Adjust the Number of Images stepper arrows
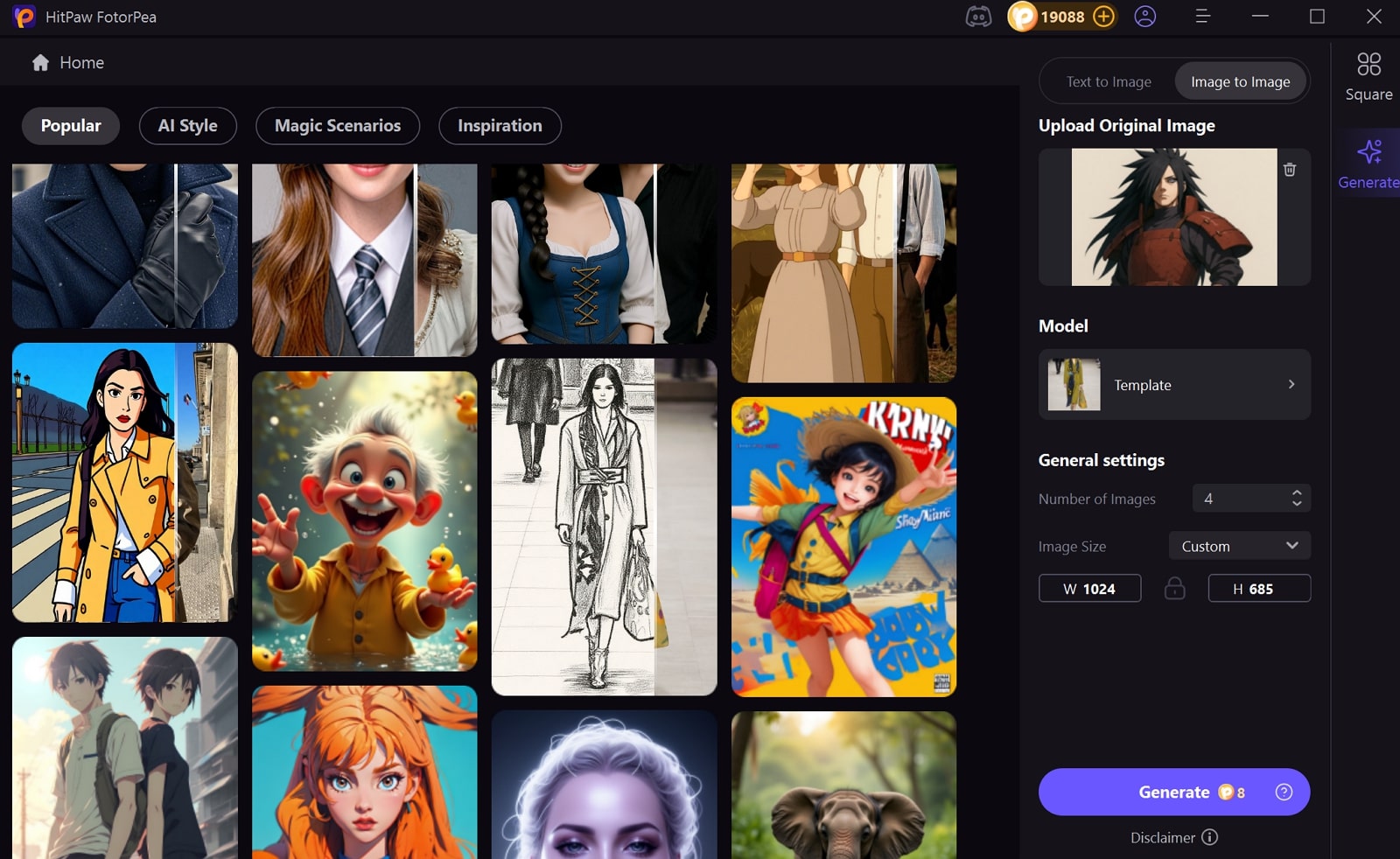 (1297, 498)
